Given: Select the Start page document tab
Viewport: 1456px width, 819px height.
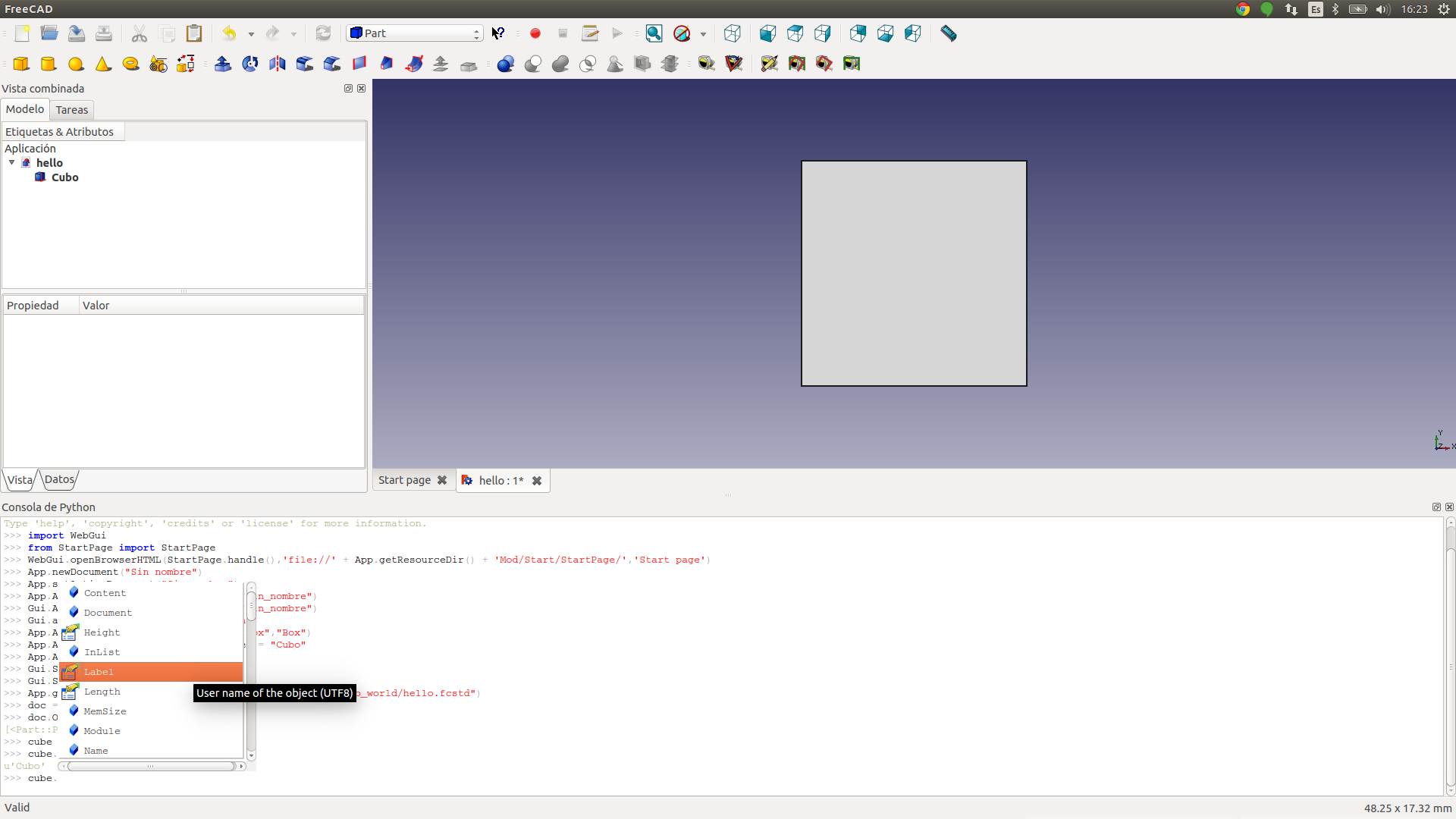Looking at the screenshot, I should [404, 480].
